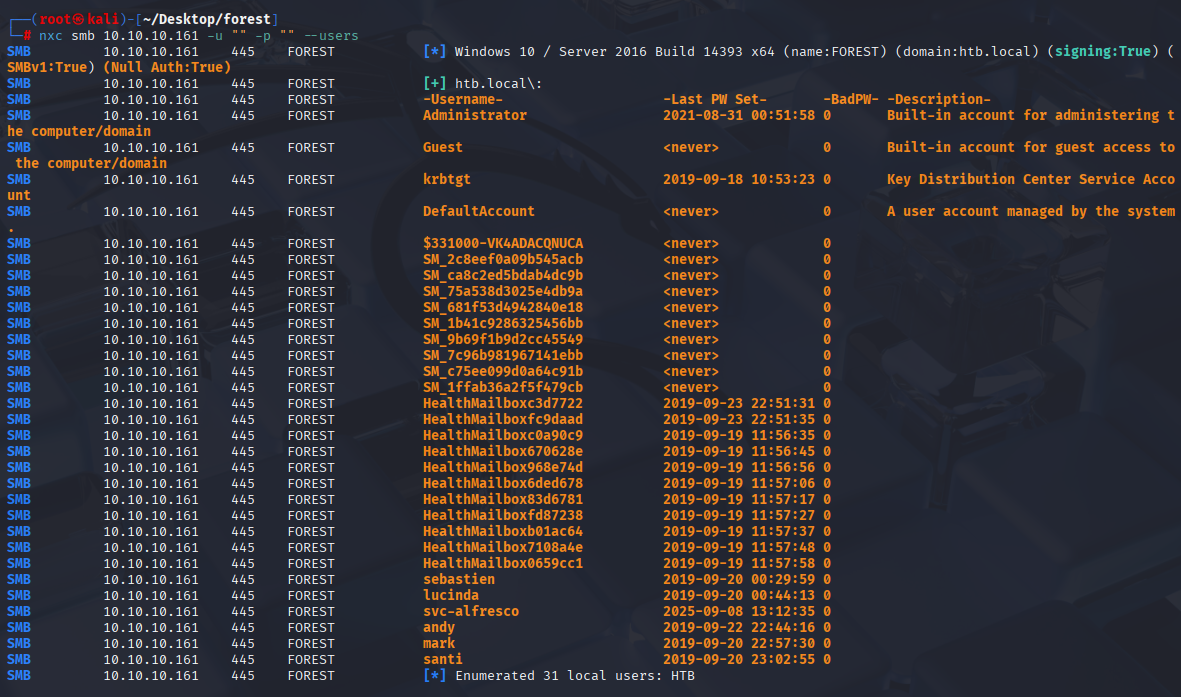The width and height of the screenshot is (1181, 697).
Task: Select the (name:FOREST) text
Action: pyautogui.click(x=835, y=51)
